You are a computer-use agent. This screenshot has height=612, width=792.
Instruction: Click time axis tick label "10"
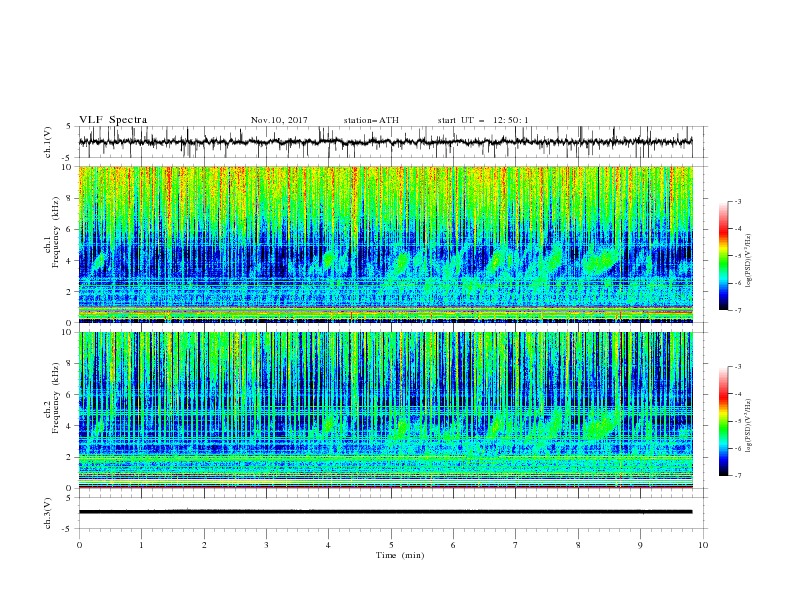pos(703,545)
